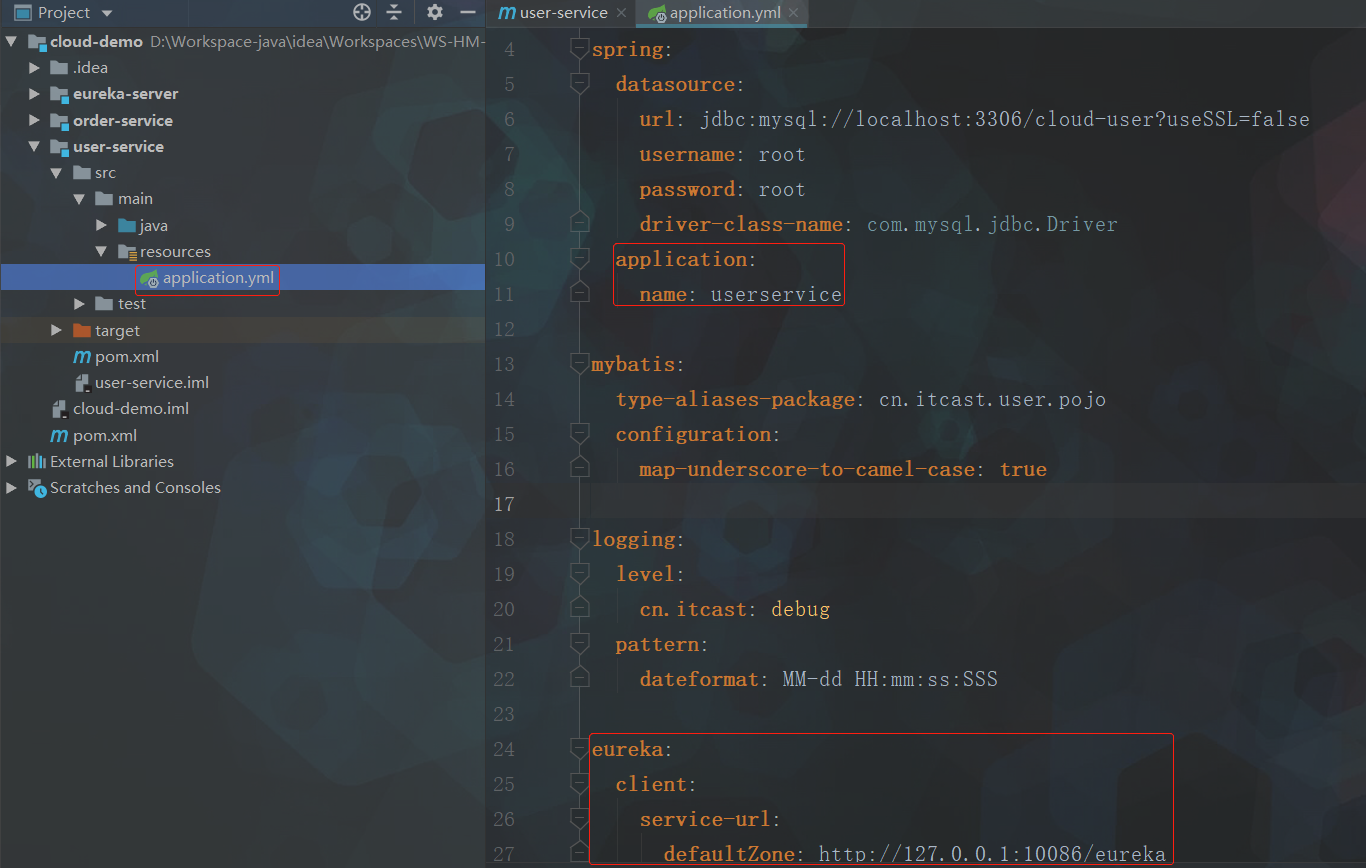Select pom.xml under user-service module
This screenshot has height=868, width=1366.
tap(127, 357)
